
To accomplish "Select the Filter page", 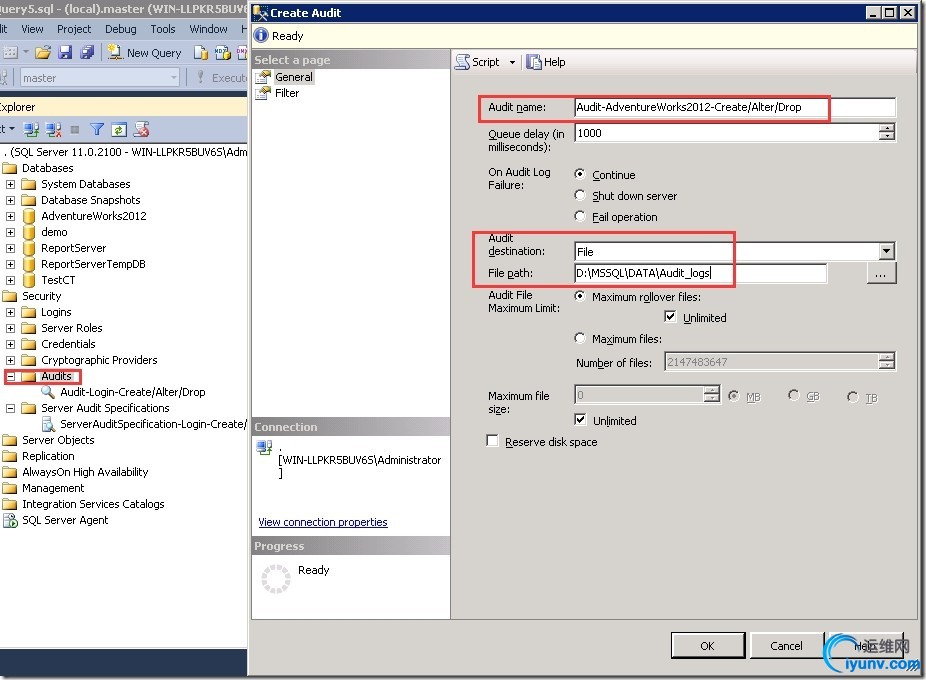I will [286, 93].
